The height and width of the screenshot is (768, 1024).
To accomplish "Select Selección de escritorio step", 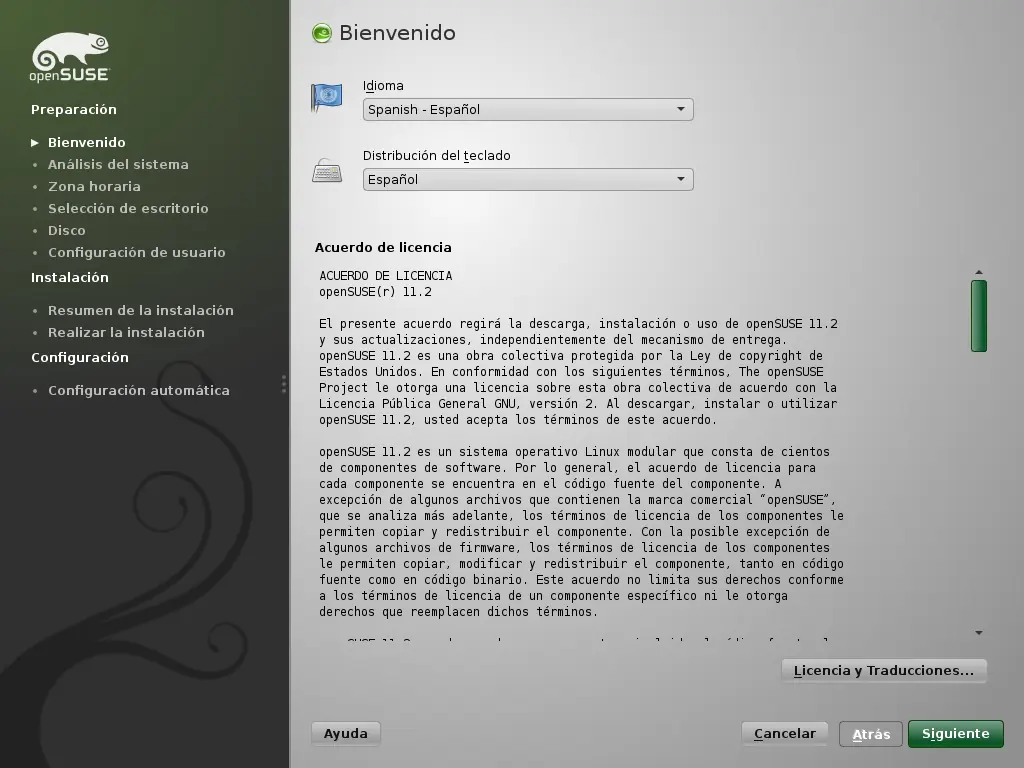I will coord(128,208).
